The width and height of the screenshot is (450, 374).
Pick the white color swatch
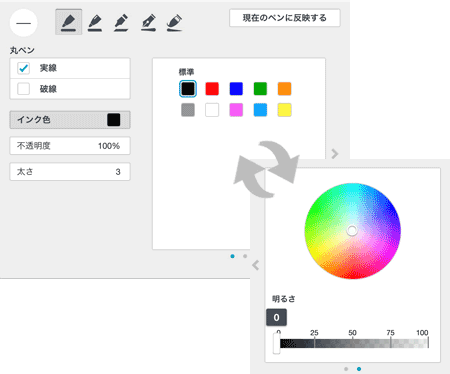[x=212, y=110]
